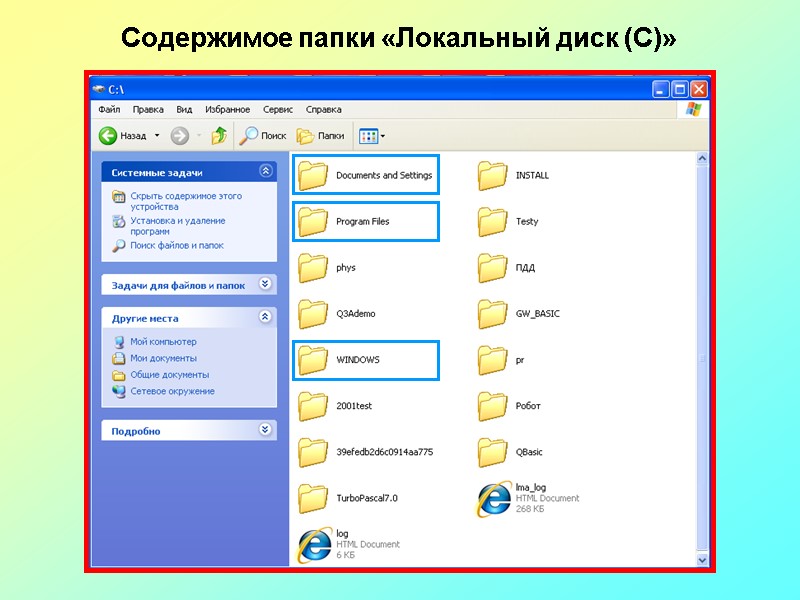Image resolution: width=800 pixels, height=600 pixels.
Task: Select the Робот folder icon
Action: point(492,406)
